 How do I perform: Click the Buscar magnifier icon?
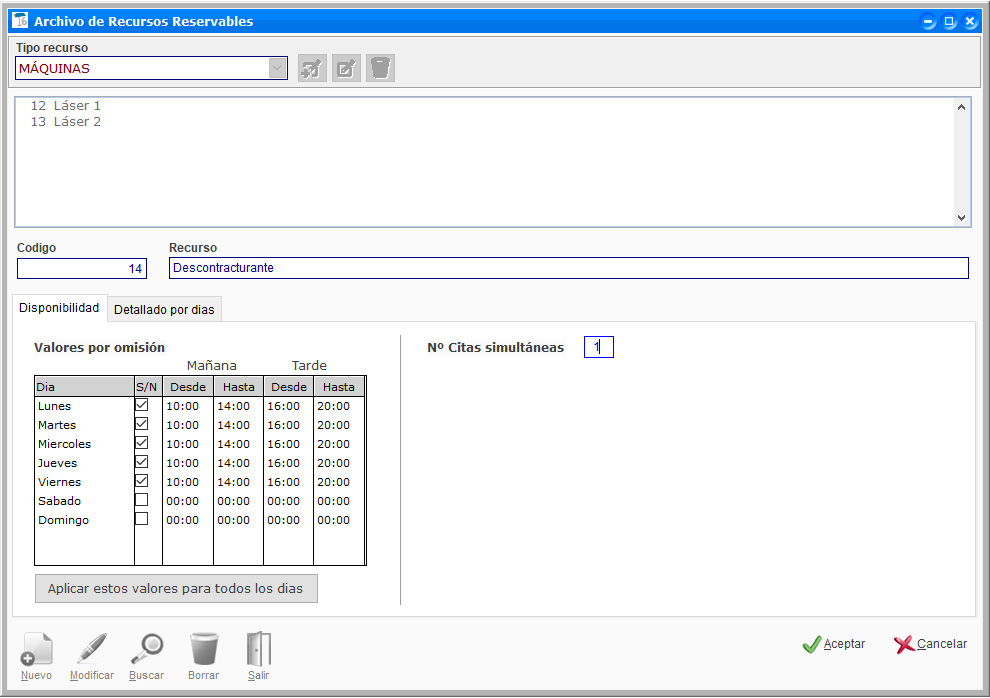click(x=147, y=649)
